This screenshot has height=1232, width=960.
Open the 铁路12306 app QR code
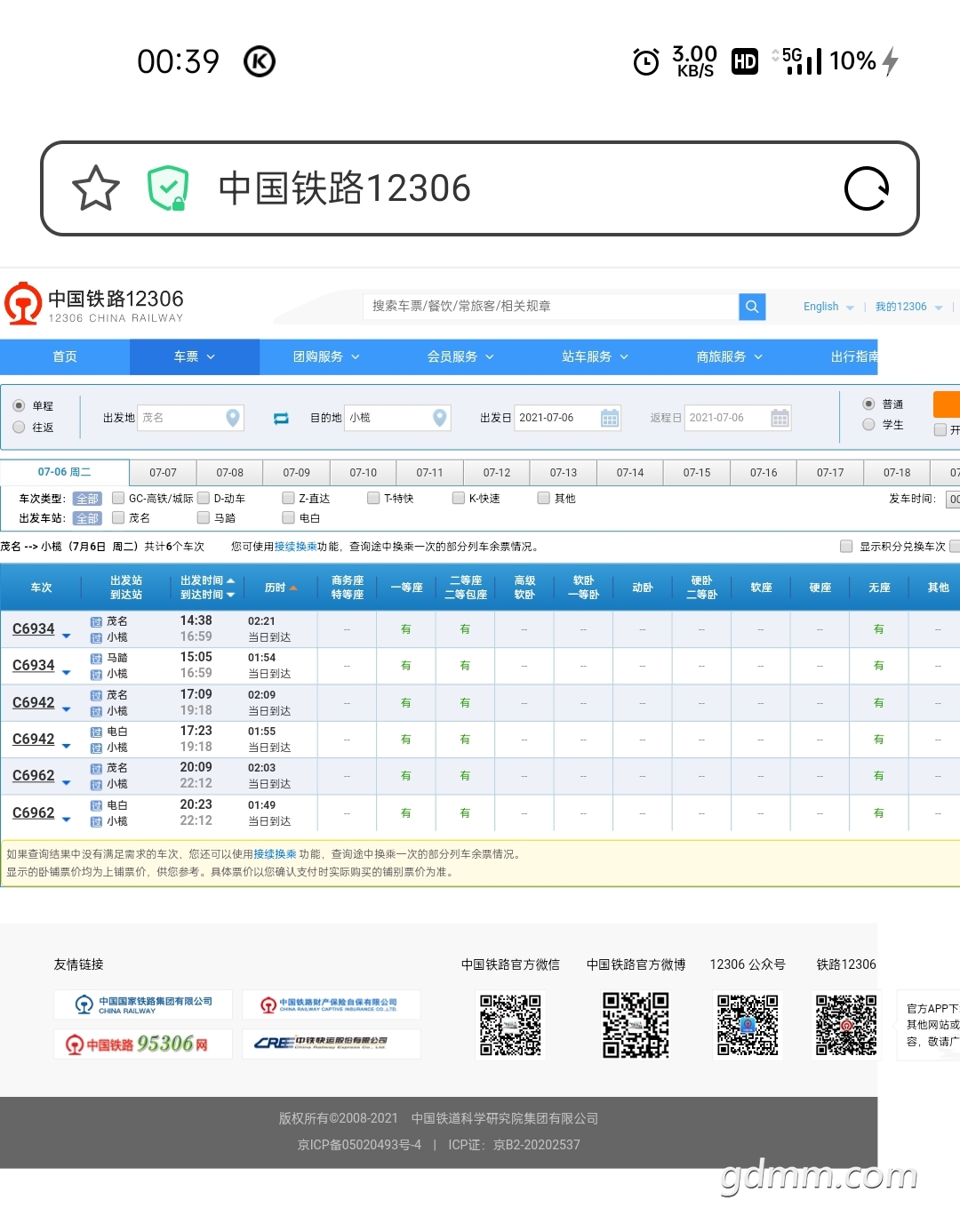(x=846, y=1025)
